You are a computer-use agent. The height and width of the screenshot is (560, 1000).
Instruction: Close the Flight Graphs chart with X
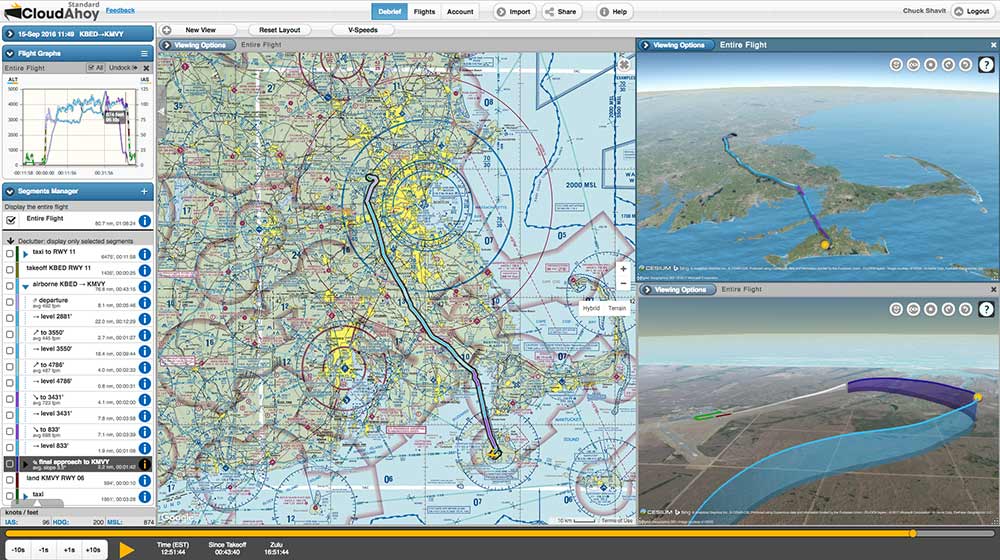(x=146, y=68)
